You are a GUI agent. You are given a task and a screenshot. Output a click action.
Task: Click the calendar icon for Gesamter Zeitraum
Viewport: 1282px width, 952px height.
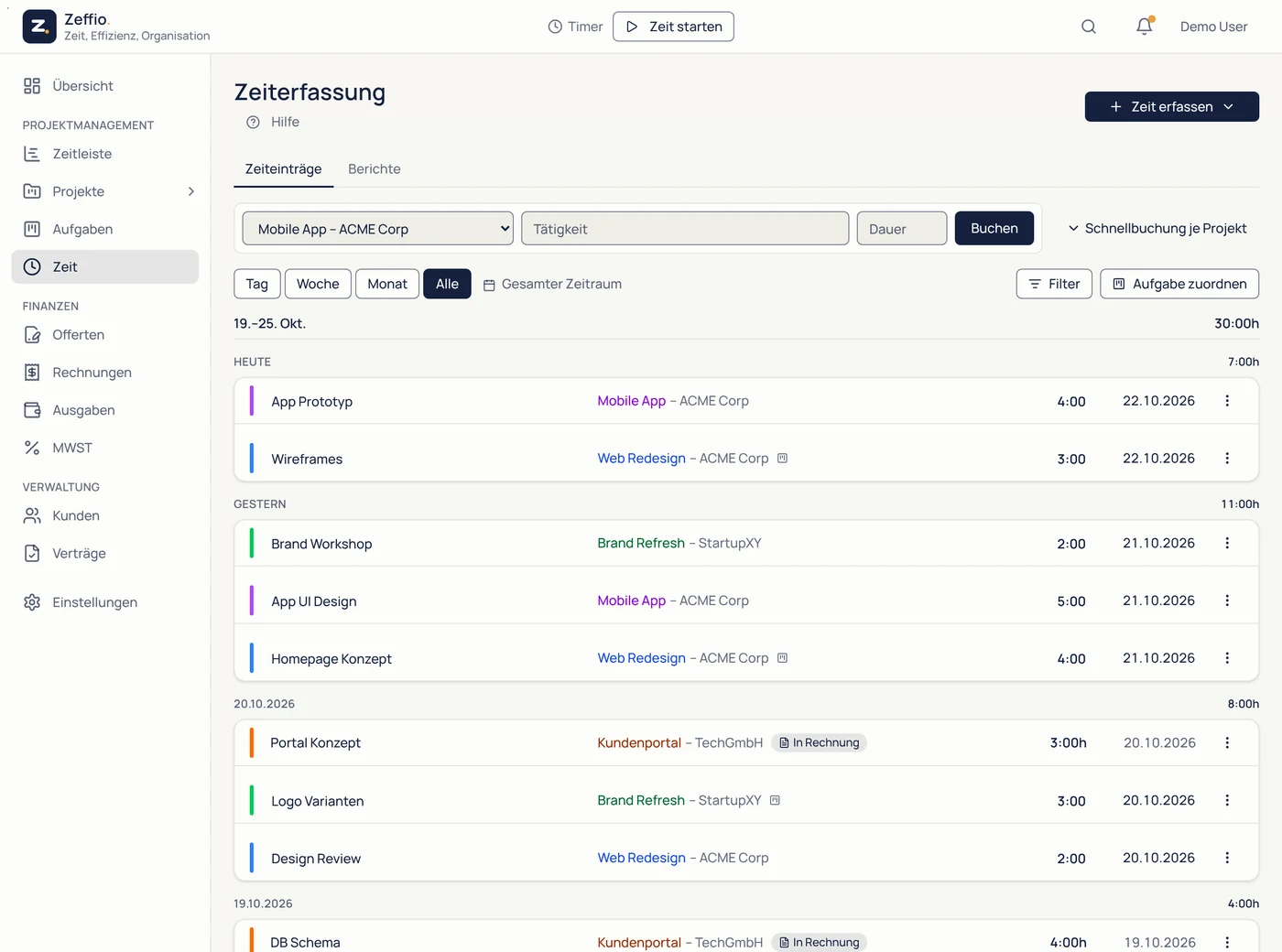pos(489,285)
